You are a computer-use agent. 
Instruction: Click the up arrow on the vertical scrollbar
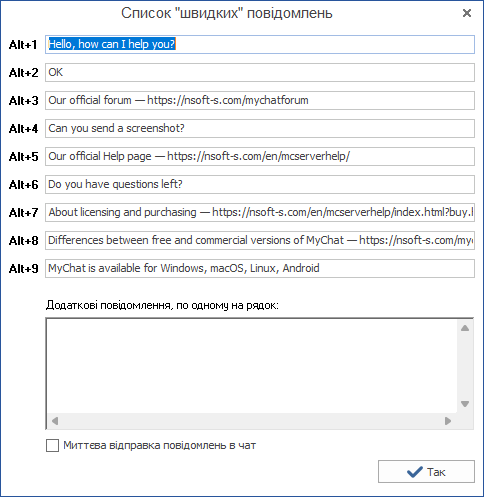coord(465,328)
